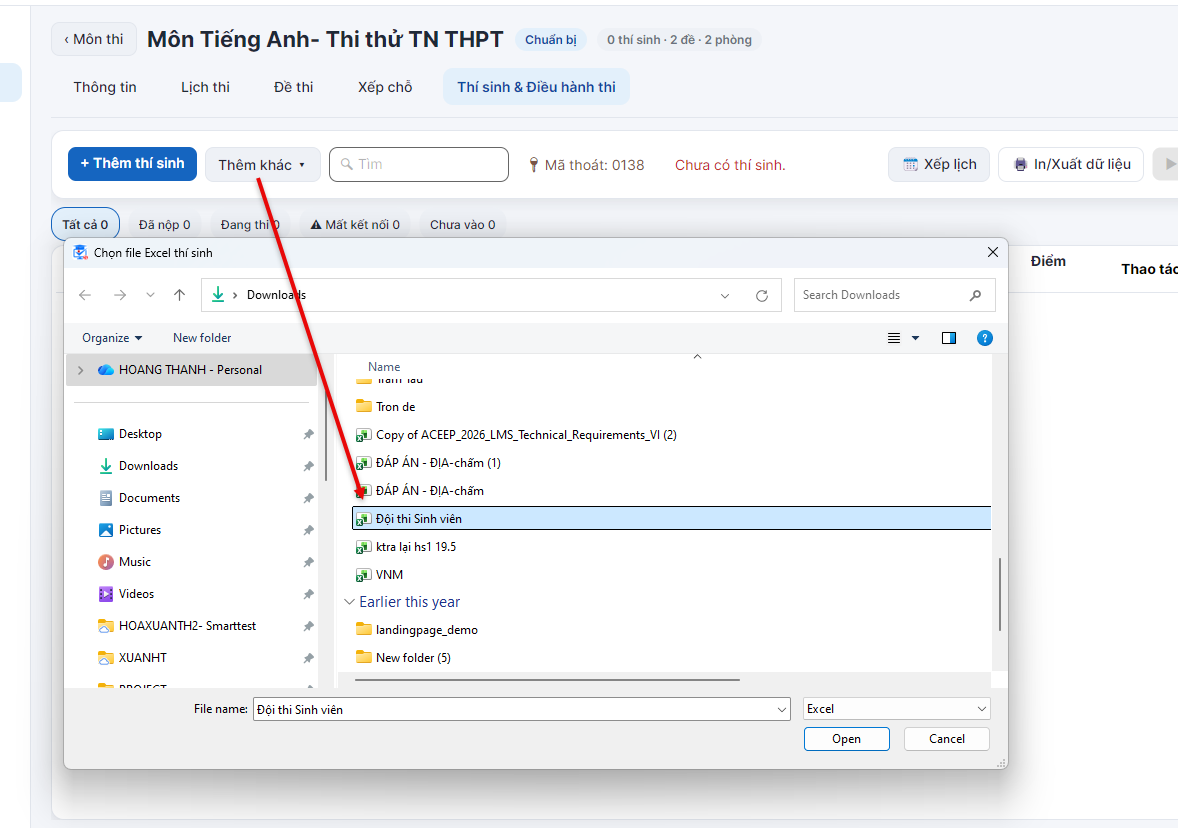Refresh the Downloads folder view
Viewport: 1178px width, 828px height.
pyautogui.click(x=762, y=295)
